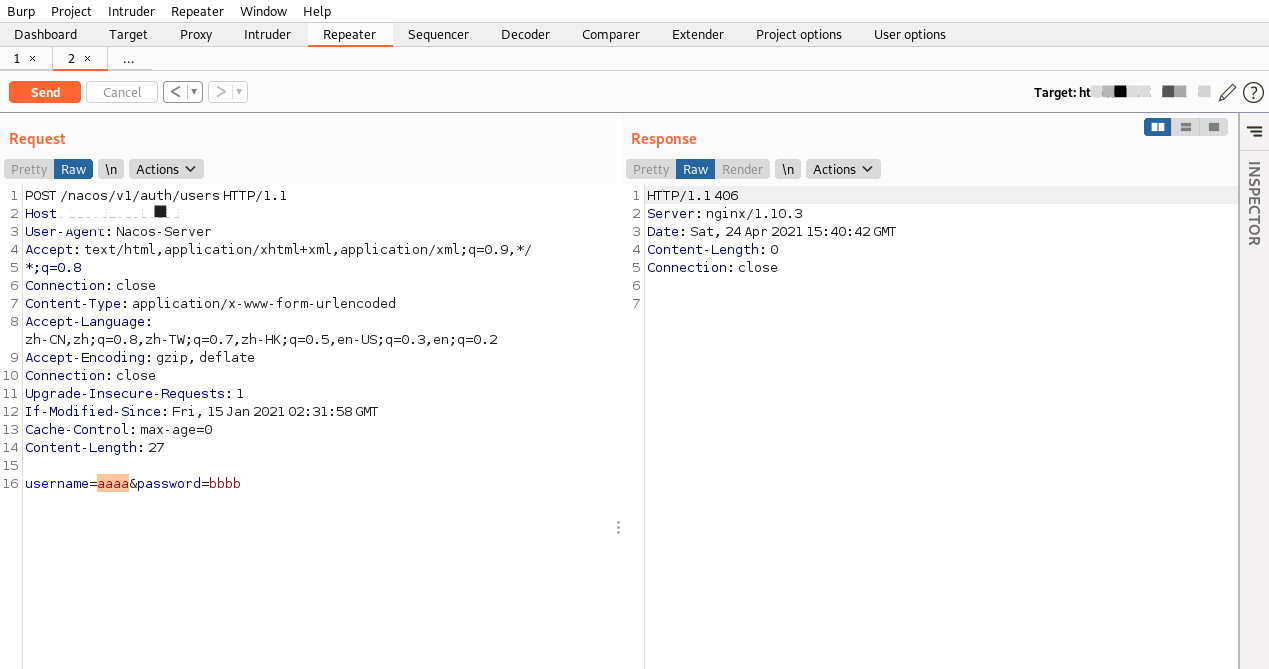Image resolution: width=1269 pixels, height=669 pixels.
Task: Click the "Content-Length: 27" request header
Action: pos(95,447)
